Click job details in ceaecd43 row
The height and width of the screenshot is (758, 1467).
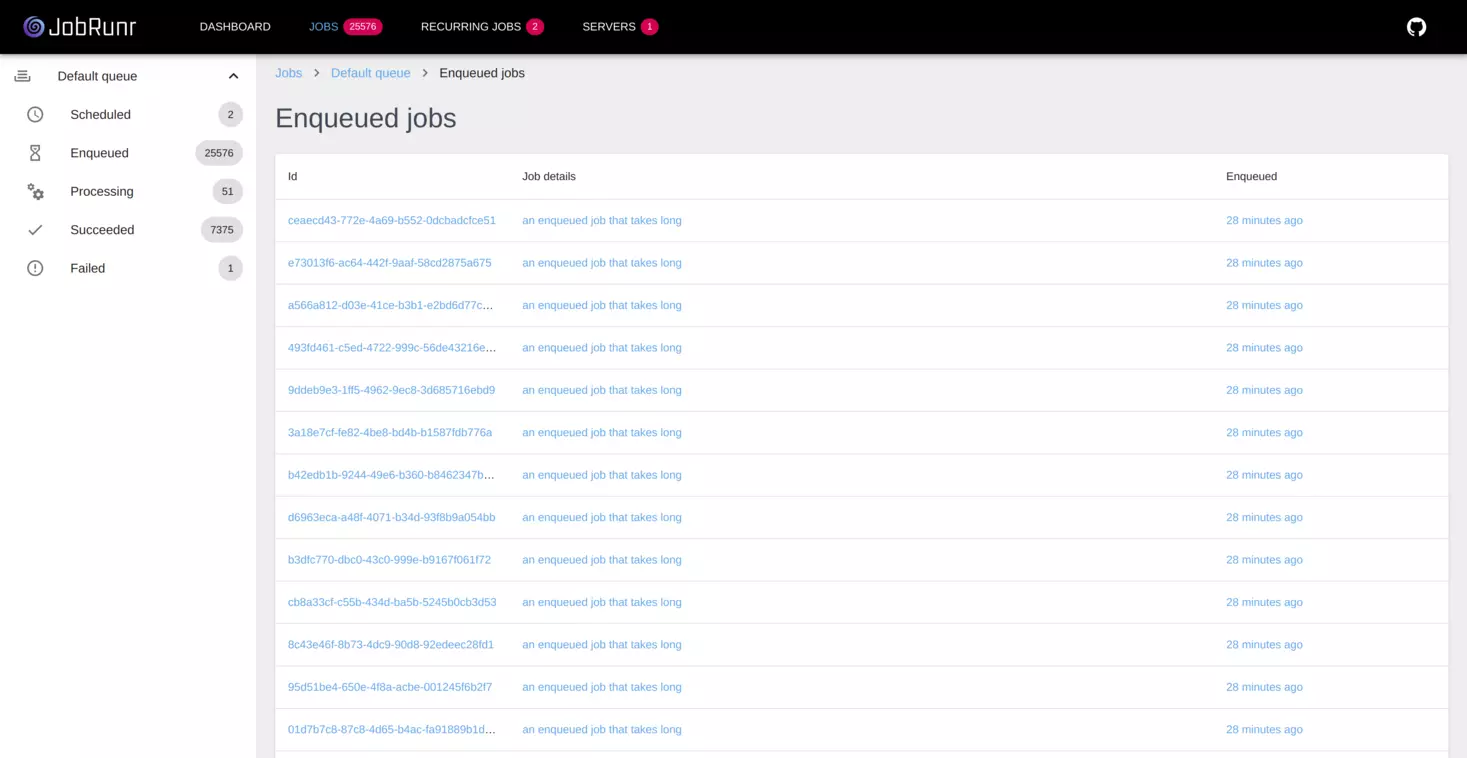602,221
